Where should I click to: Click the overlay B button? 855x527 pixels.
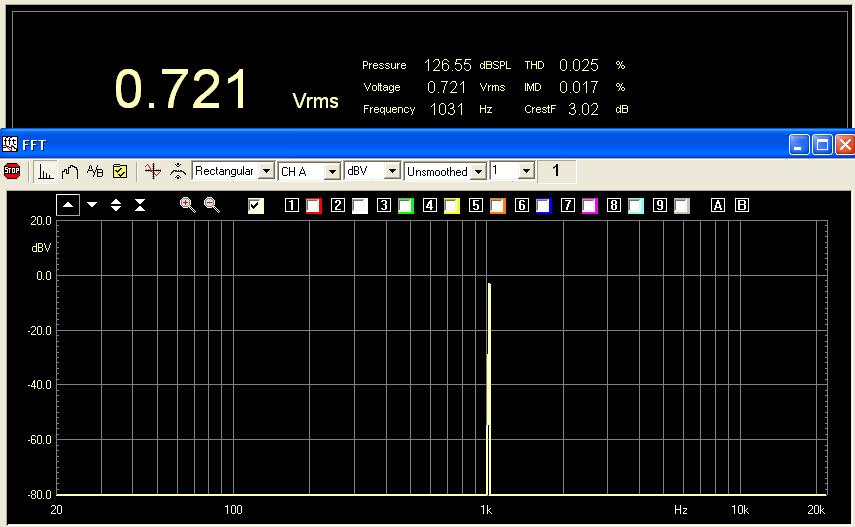(x=741, y=206)
